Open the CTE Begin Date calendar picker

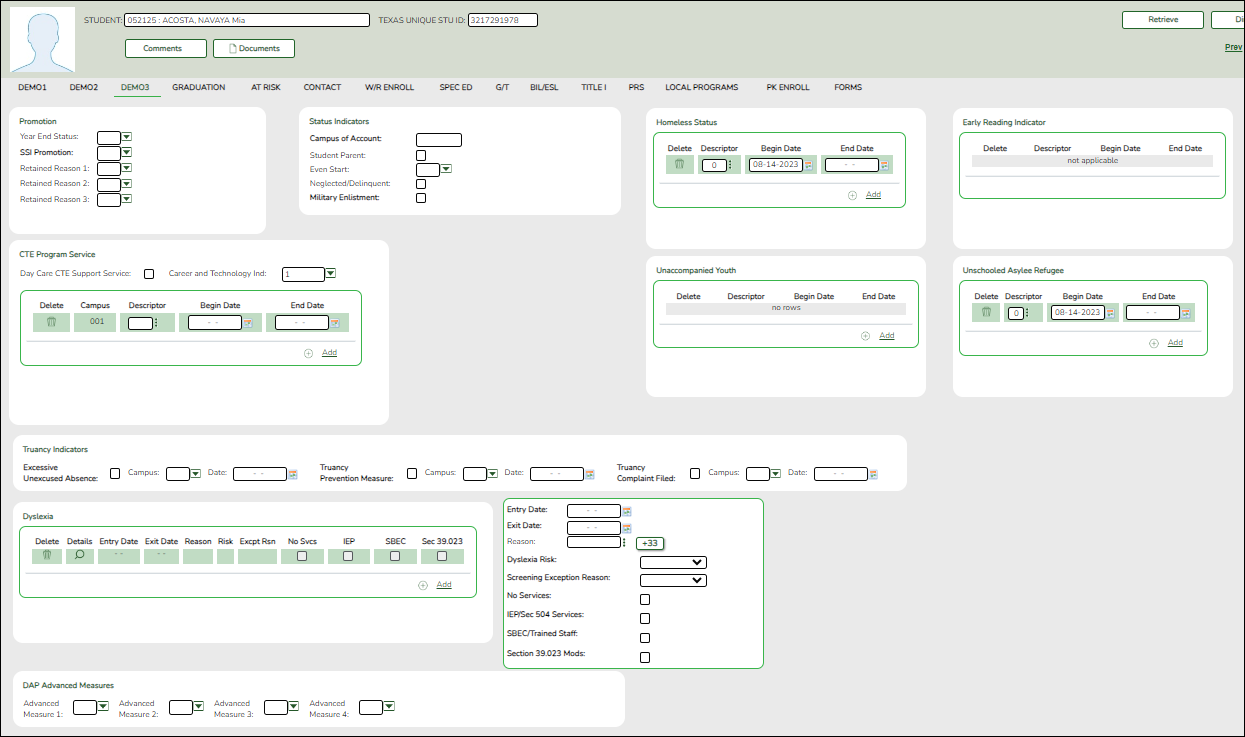coord(249,323)
